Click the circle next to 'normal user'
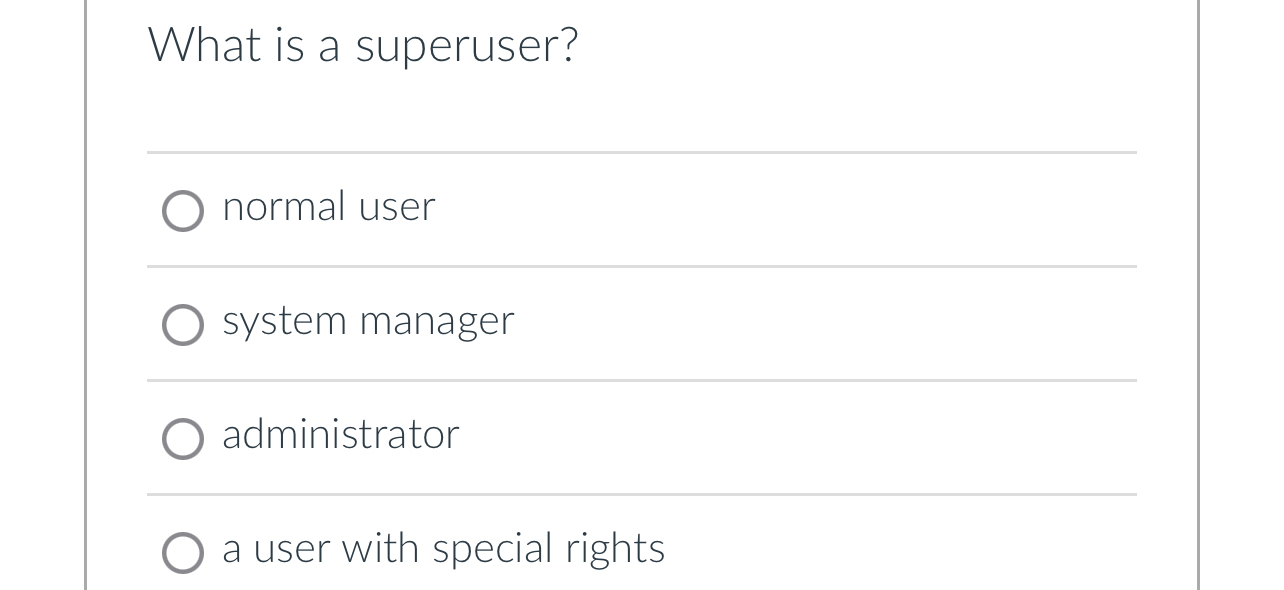The image size is (1284, 590). (x=182, y=211)
